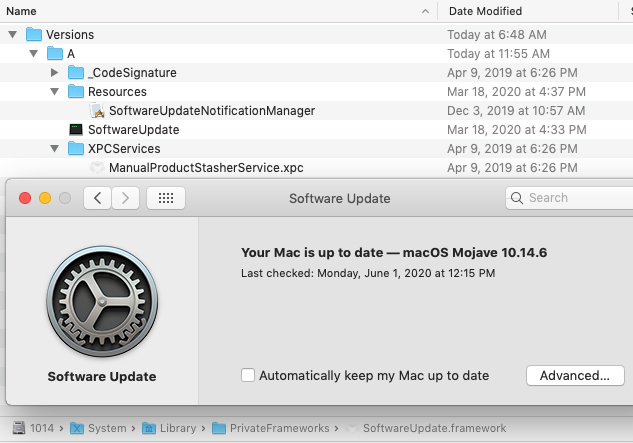Select the Versions folder name
The height and width of the screenshot is (443, 633).
70,34
